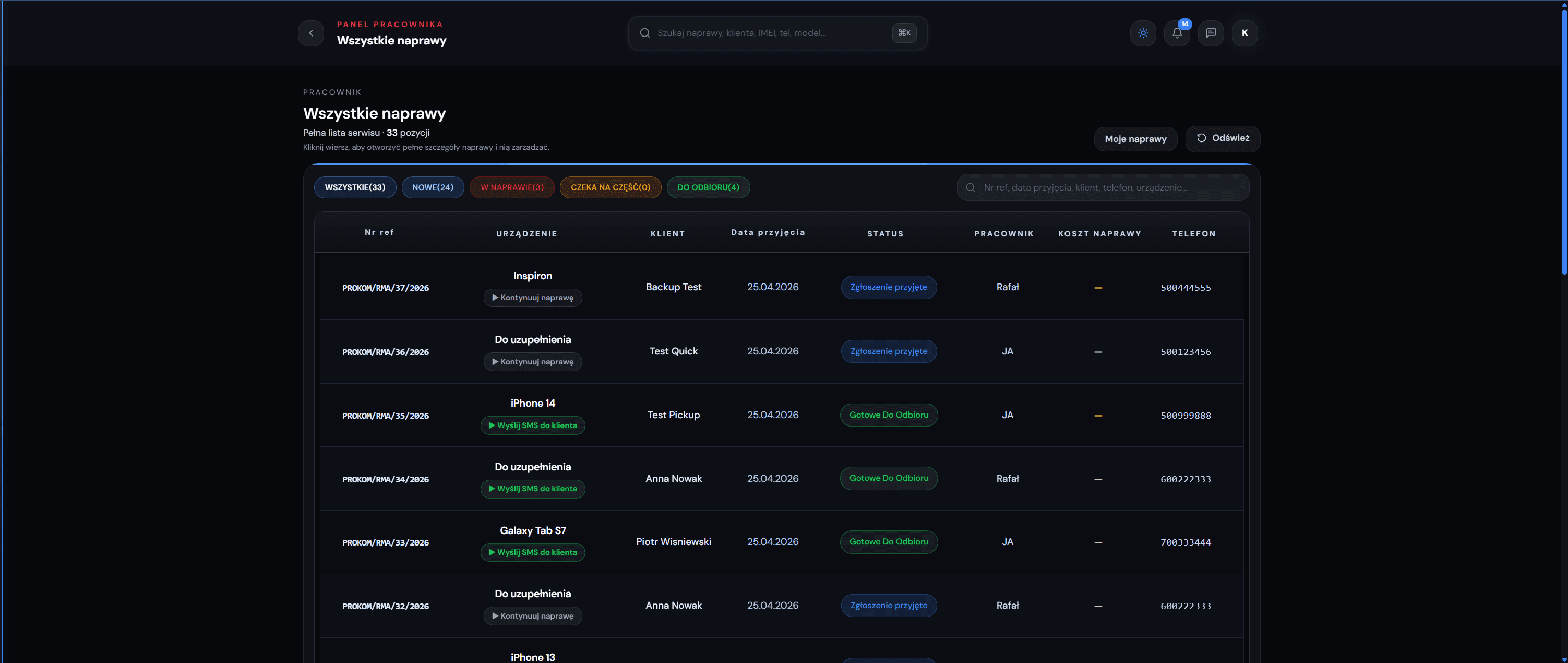
Task: Click client name Test Pickup
Action: coord(673,415)
